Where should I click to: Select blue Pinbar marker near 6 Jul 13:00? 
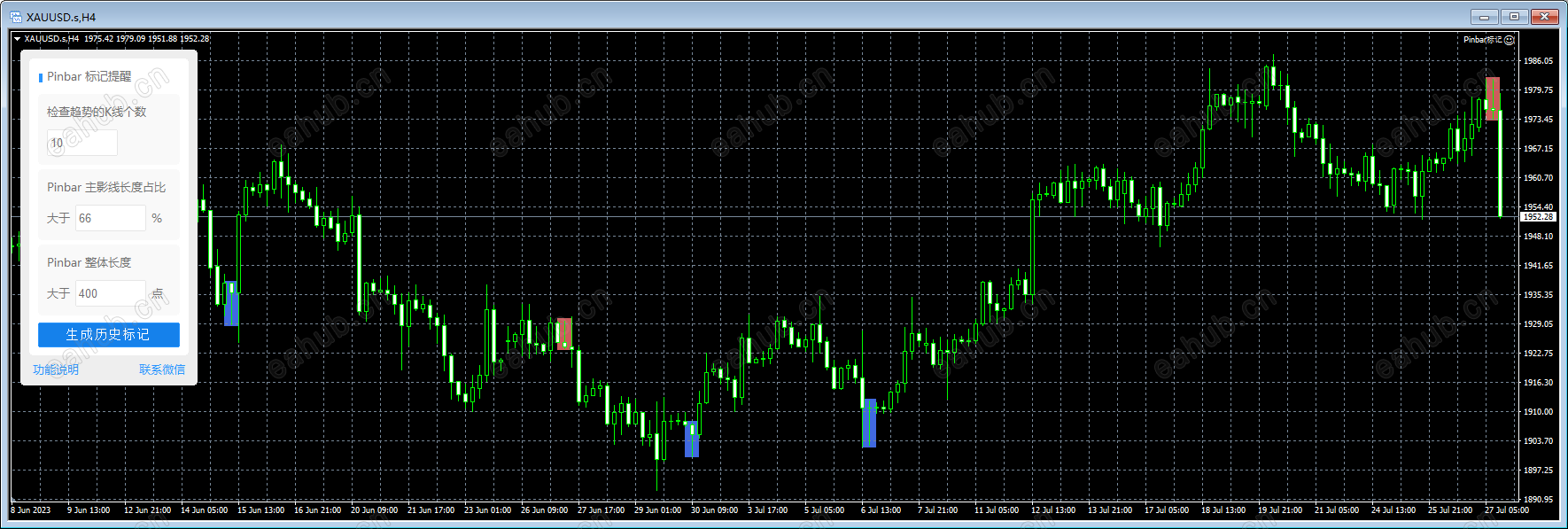(869, 423)
